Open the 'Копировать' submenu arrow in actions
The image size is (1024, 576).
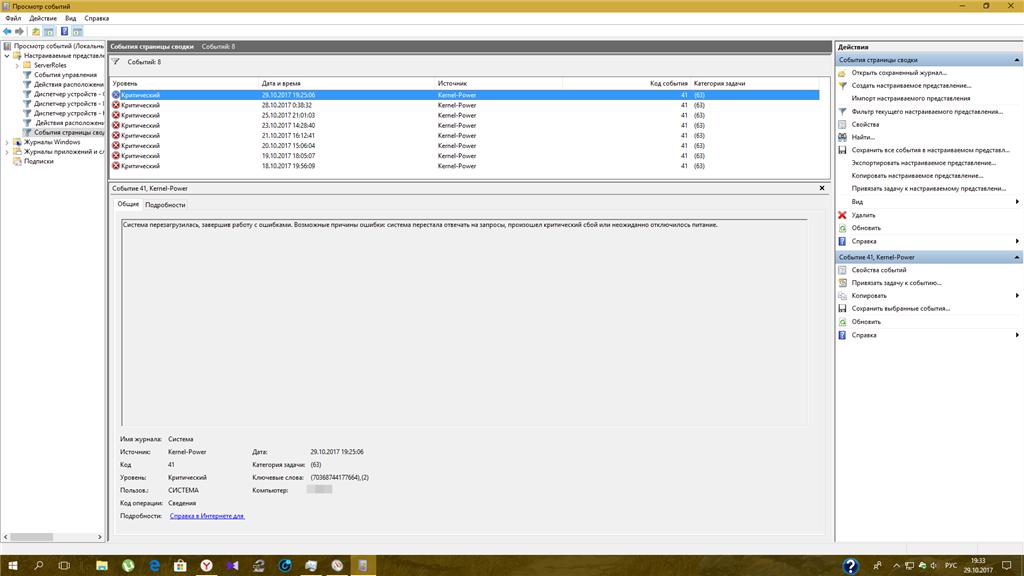[x=1017, y=296]
